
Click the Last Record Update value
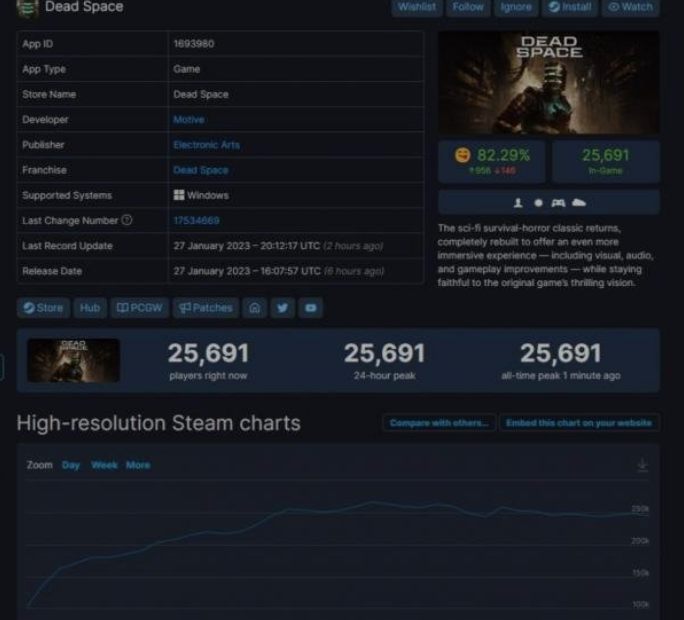[278, 246]
